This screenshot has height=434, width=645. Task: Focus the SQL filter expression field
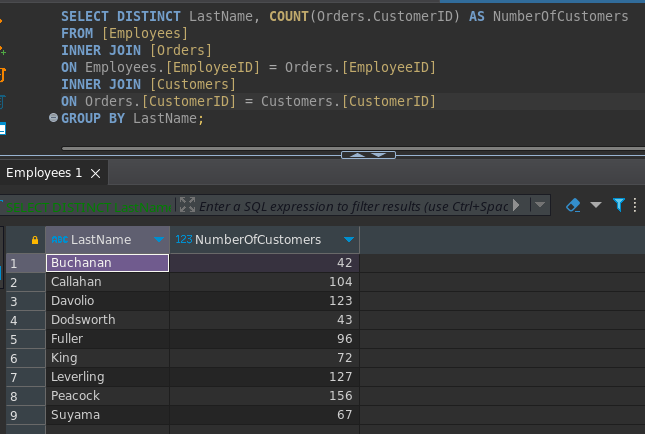[x=353, y=206]
